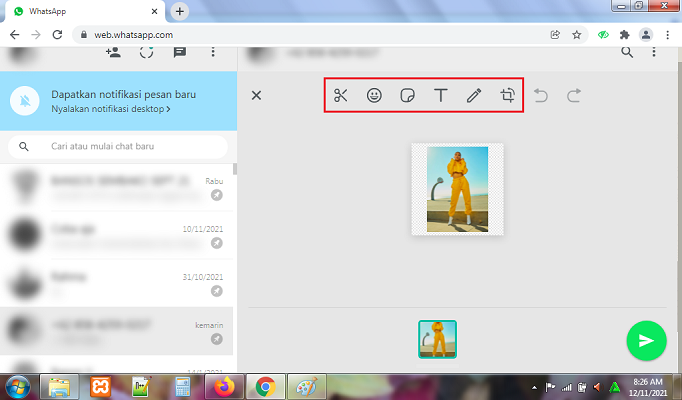Add a sticker to the image

408,95
